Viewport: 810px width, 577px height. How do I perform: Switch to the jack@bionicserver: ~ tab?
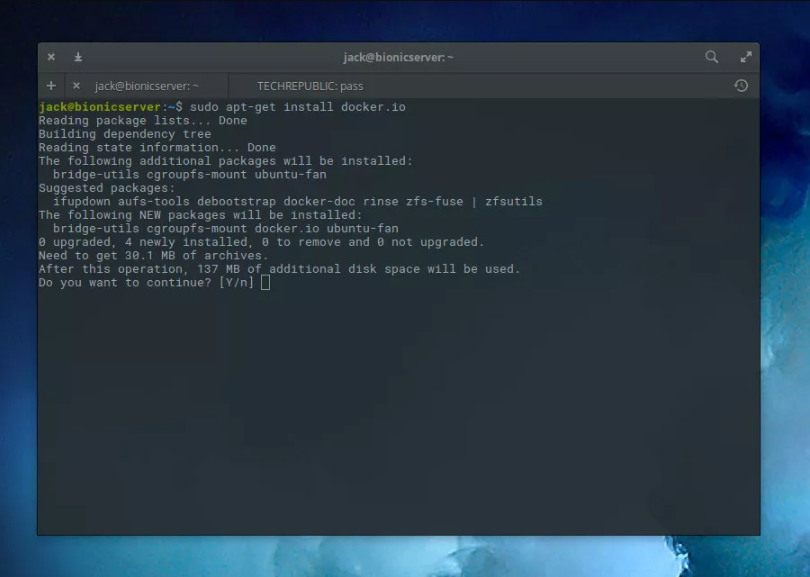pyautogui.click(x=146, y=86)
